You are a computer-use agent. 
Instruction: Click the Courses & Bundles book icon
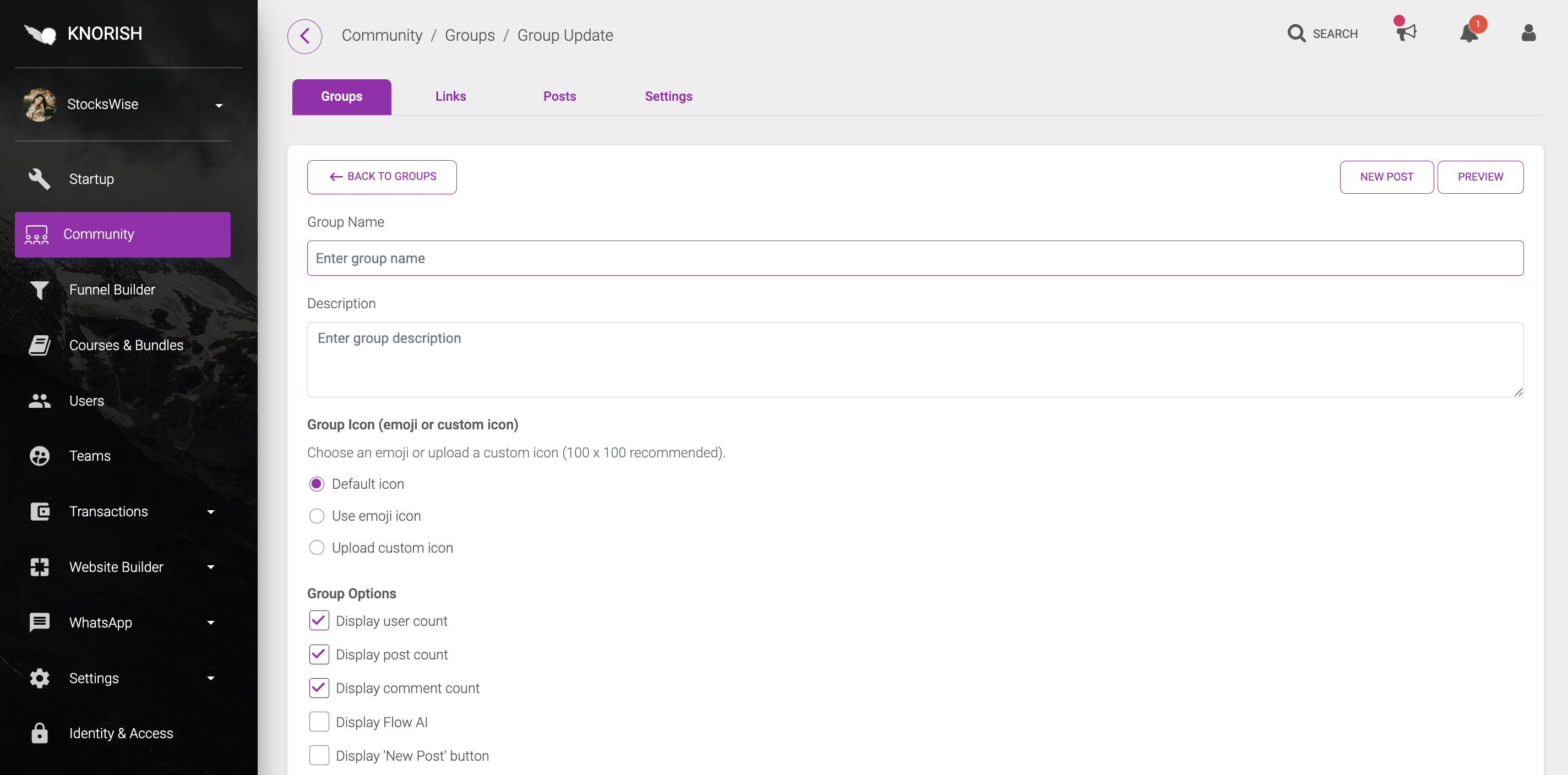point(40,346)
